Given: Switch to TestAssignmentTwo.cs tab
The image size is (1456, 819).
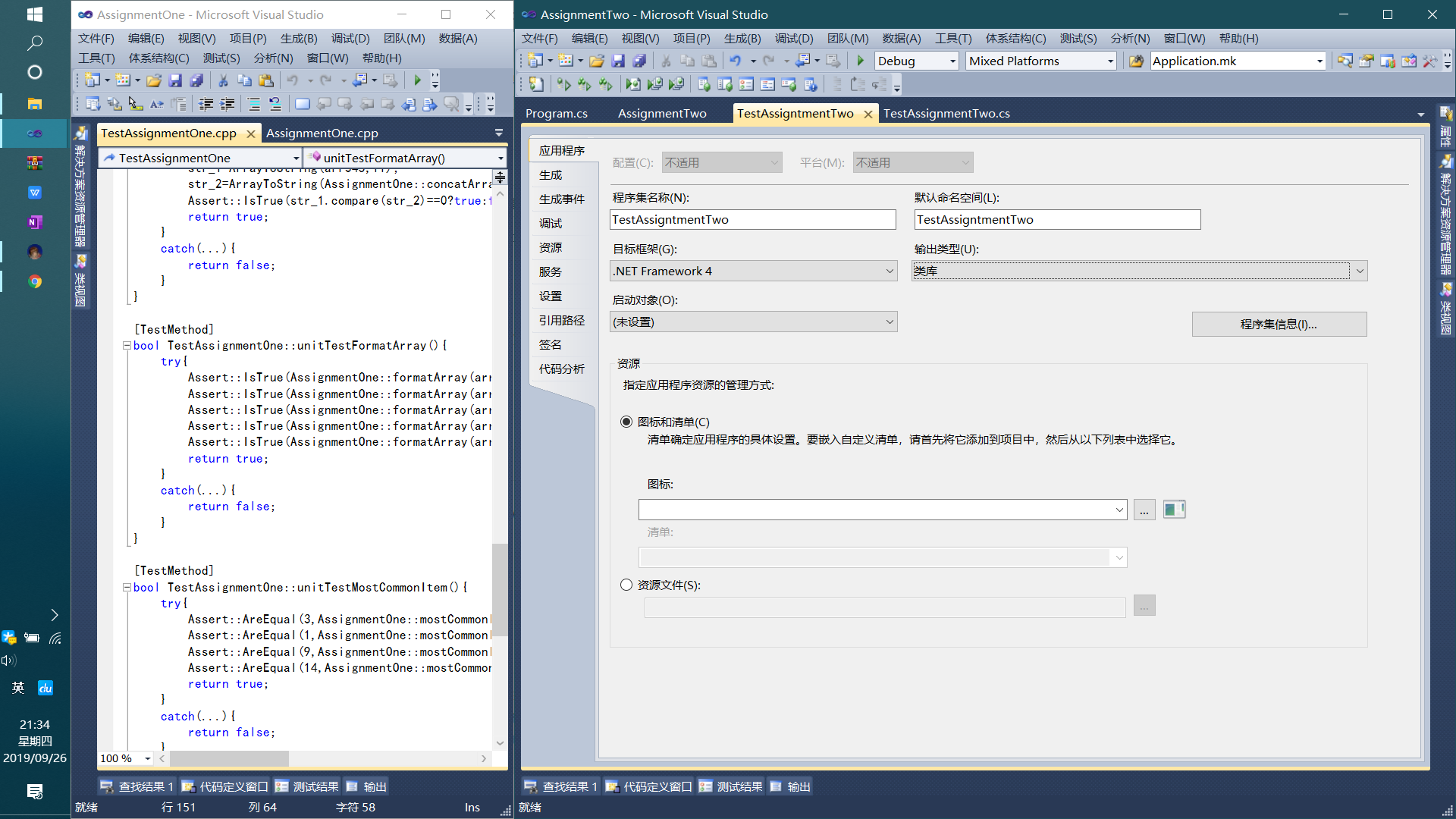Looking at the screenshot, I should coord(946,114).
